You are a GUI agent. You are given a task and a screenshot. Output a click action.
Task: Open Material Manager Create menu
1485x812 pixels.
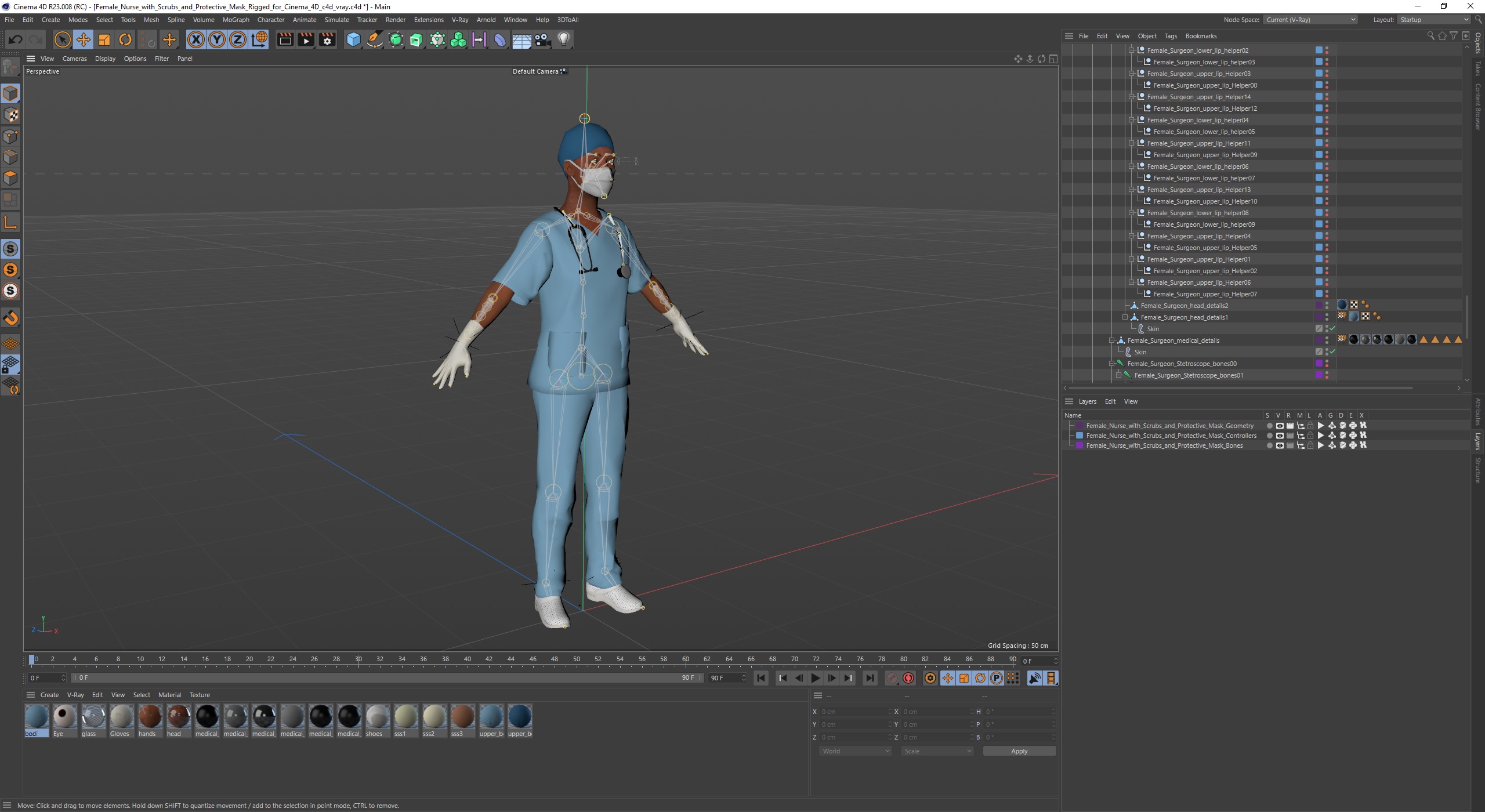tap(49, 695)
